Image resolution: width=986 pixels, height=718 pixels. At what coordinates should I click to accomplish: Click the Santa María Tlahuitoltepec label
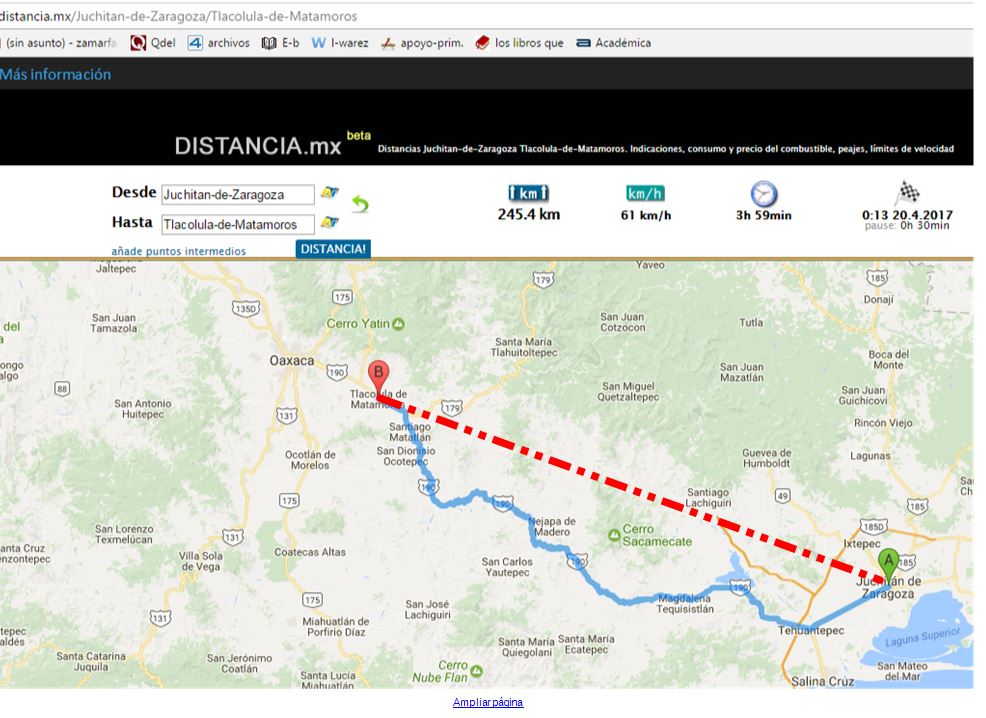pos(524,347)
